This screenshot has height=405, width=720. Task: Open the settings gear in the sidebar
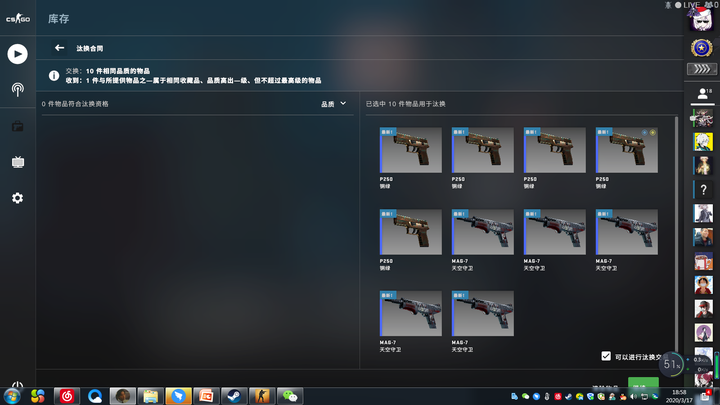click(17, 198)
